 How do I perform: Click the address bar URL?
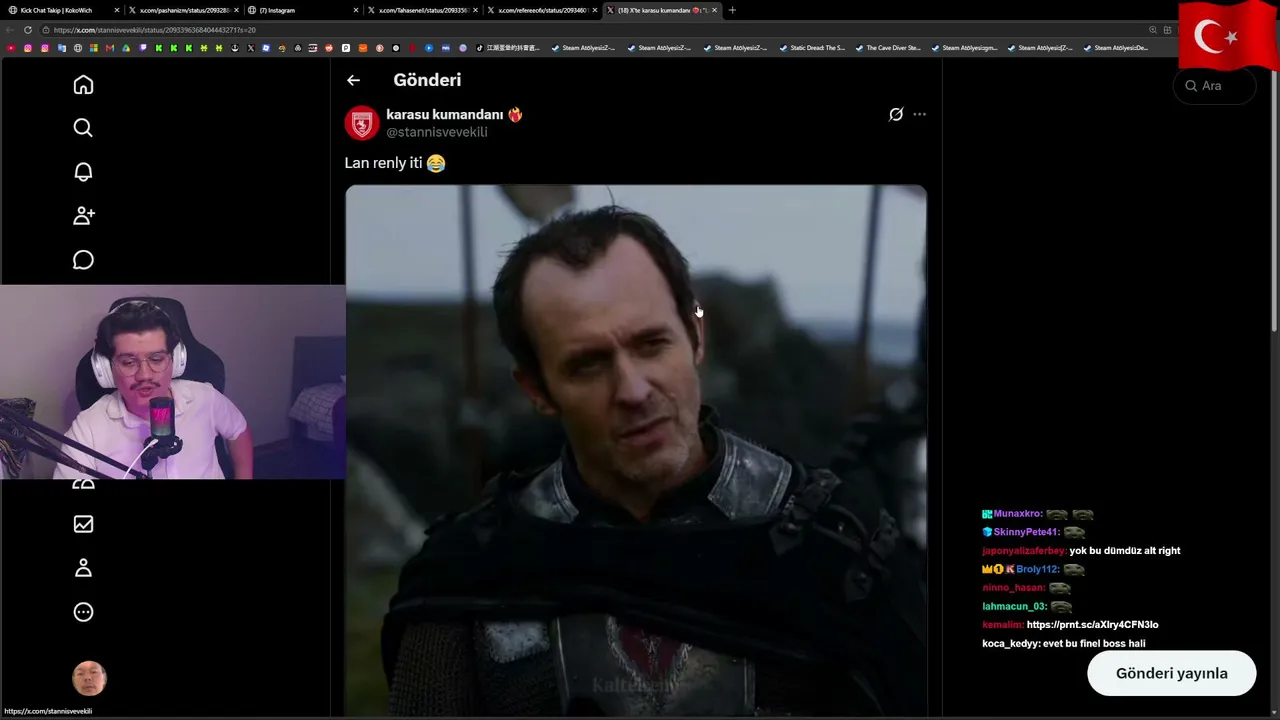[155, 30]
